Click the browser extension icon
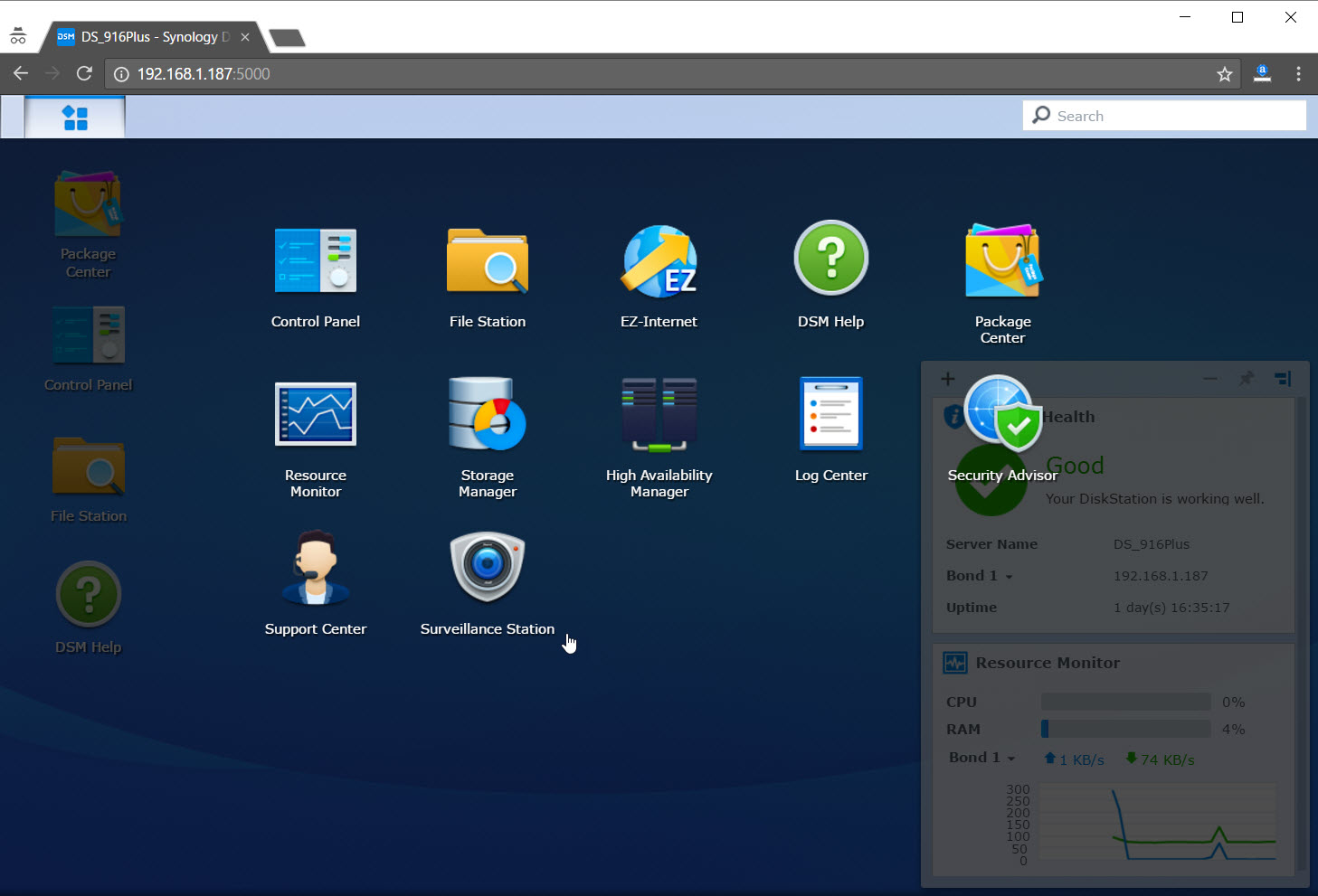Screen dimensions: 1318x896 [1262, 74]
